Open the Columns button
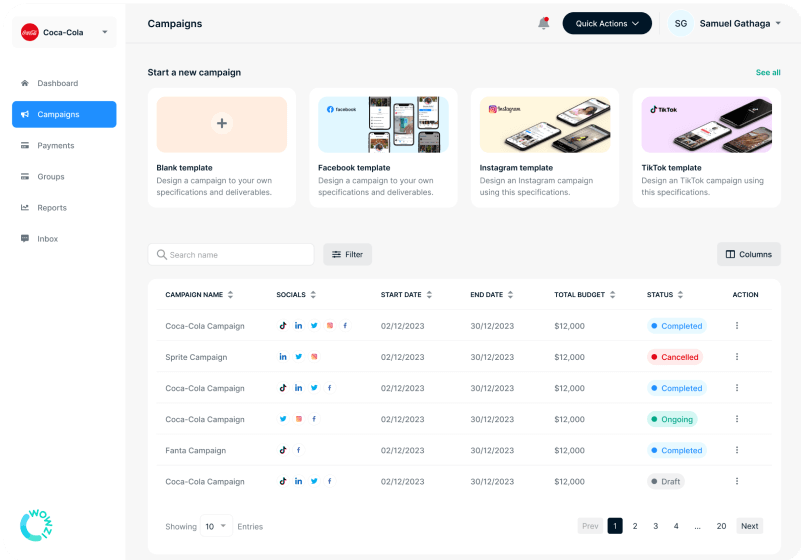The image size is (801, 560). point(749,254)
